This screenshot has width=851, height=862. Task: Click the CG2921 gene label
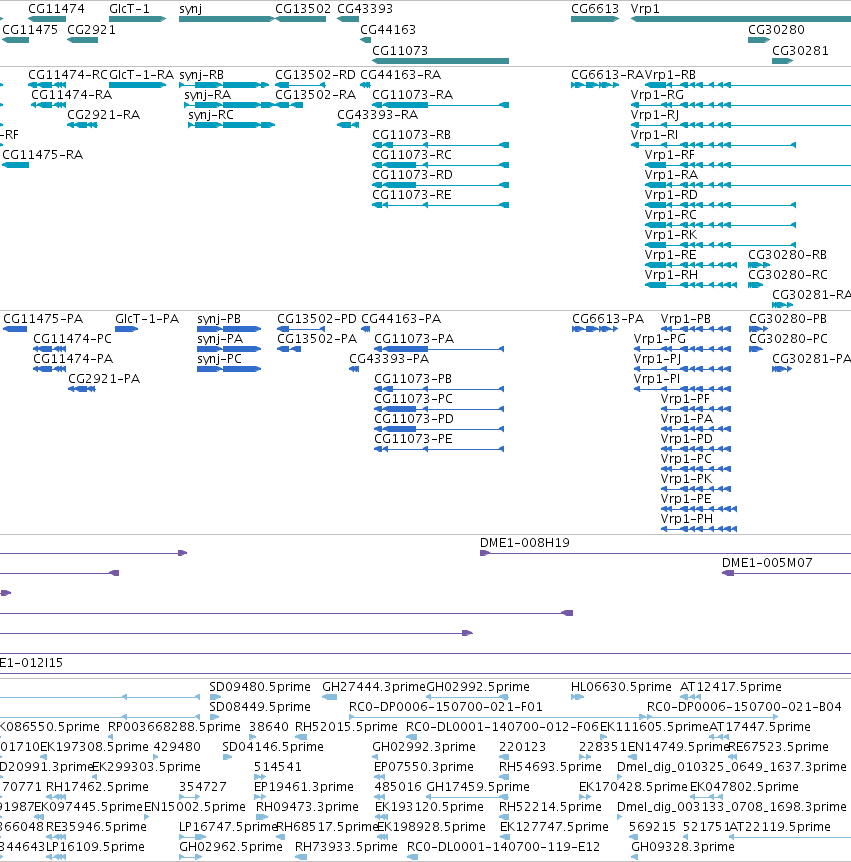pos(91,30)
